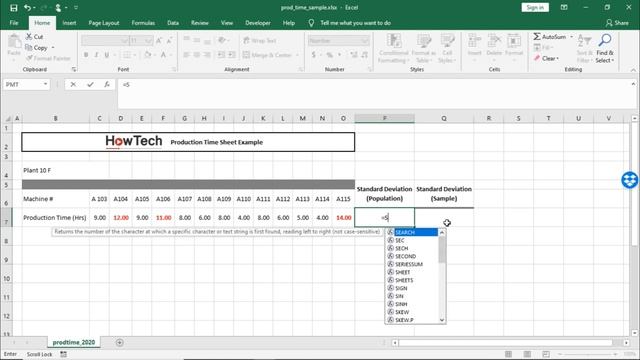Select the SKEW function suggestion
Viewport: 640px width, 360px height.
(x=412, y=312)
